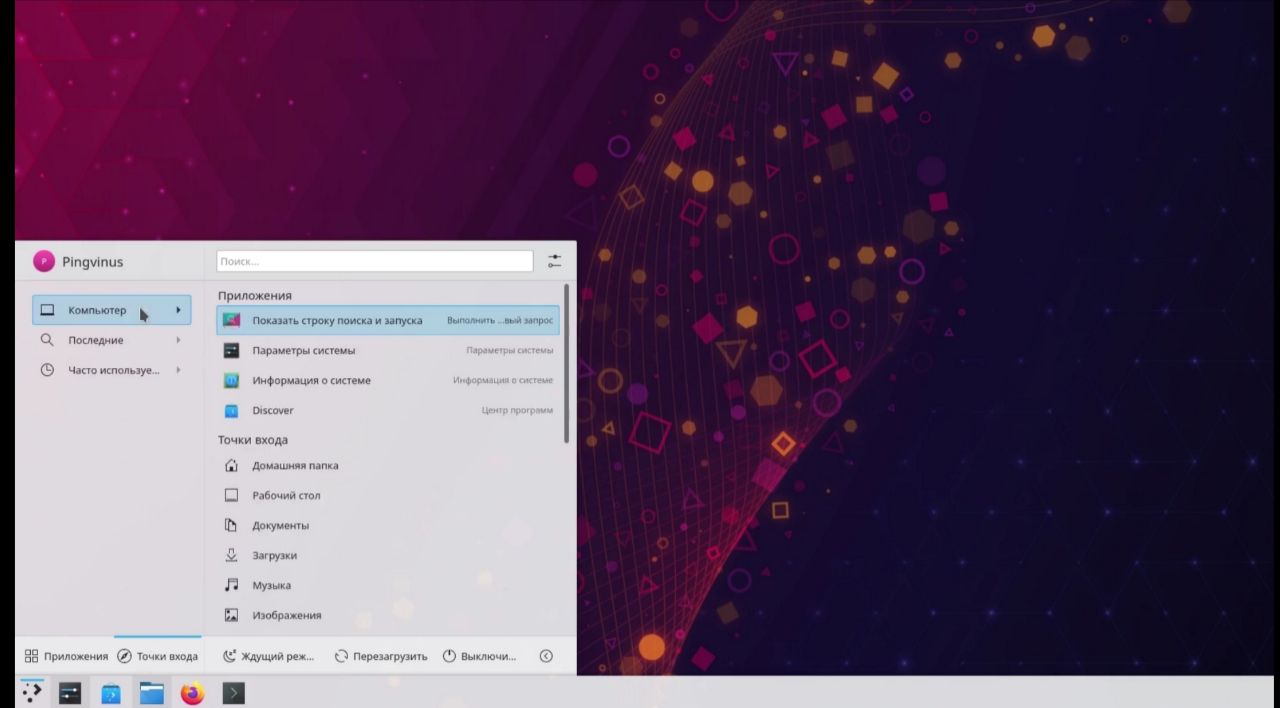Click the Музыка note icon
Image resolution: width=1280 pixels, height=708 pixels.
click(x=232, y=586)
